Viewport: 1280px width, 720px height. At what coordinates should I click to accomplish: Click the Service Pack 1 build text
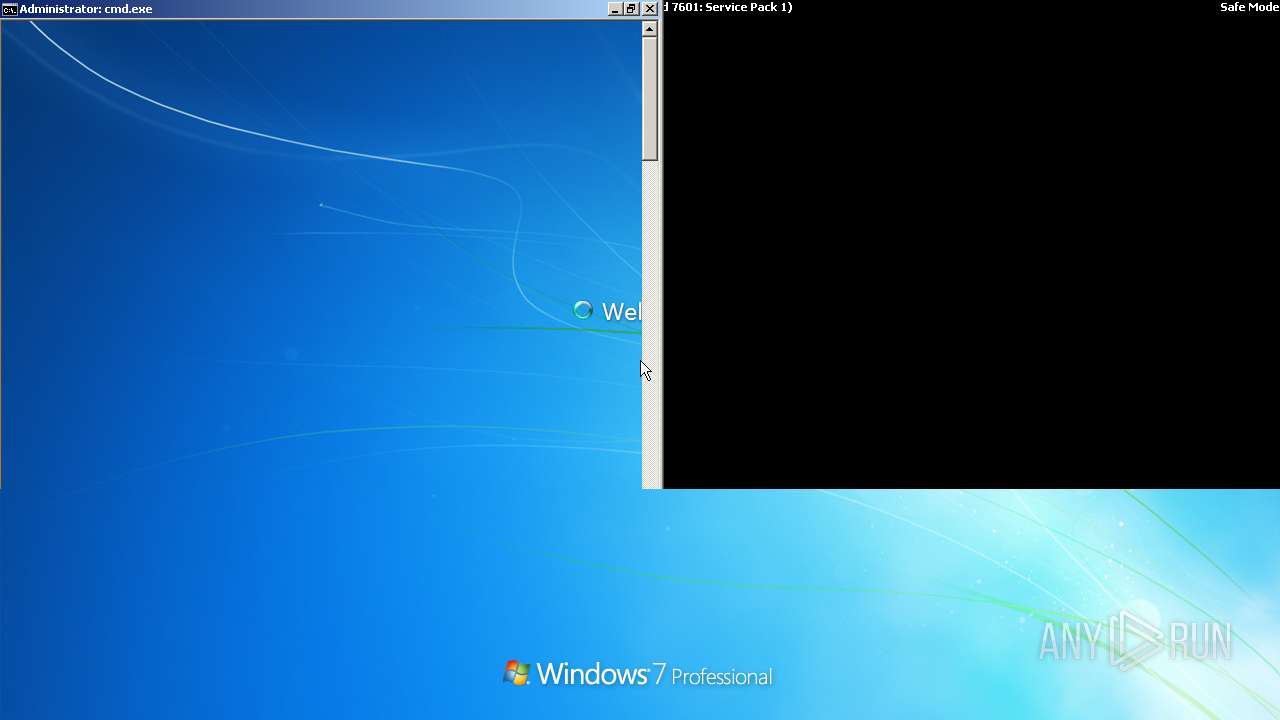tap(728, 7)
